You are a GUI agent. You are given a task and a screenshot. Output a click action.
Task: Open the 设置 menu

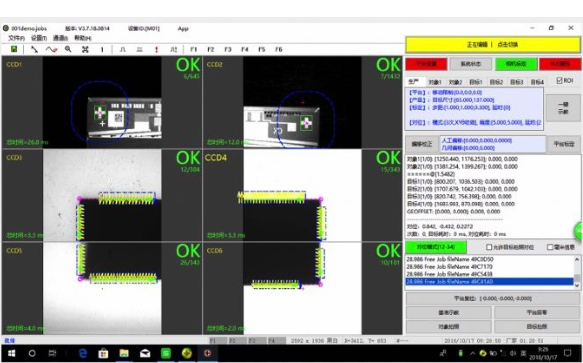pos(39,38)
